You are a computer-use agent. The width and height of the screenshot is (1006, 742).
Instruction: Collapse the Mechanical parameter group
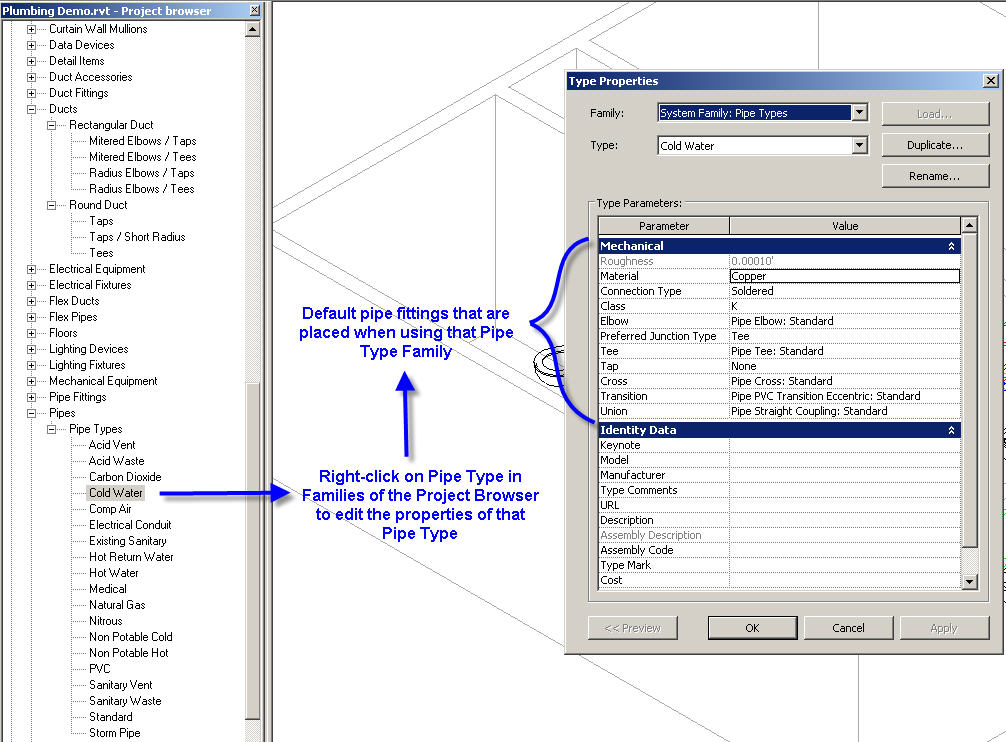tap(951, 246)
